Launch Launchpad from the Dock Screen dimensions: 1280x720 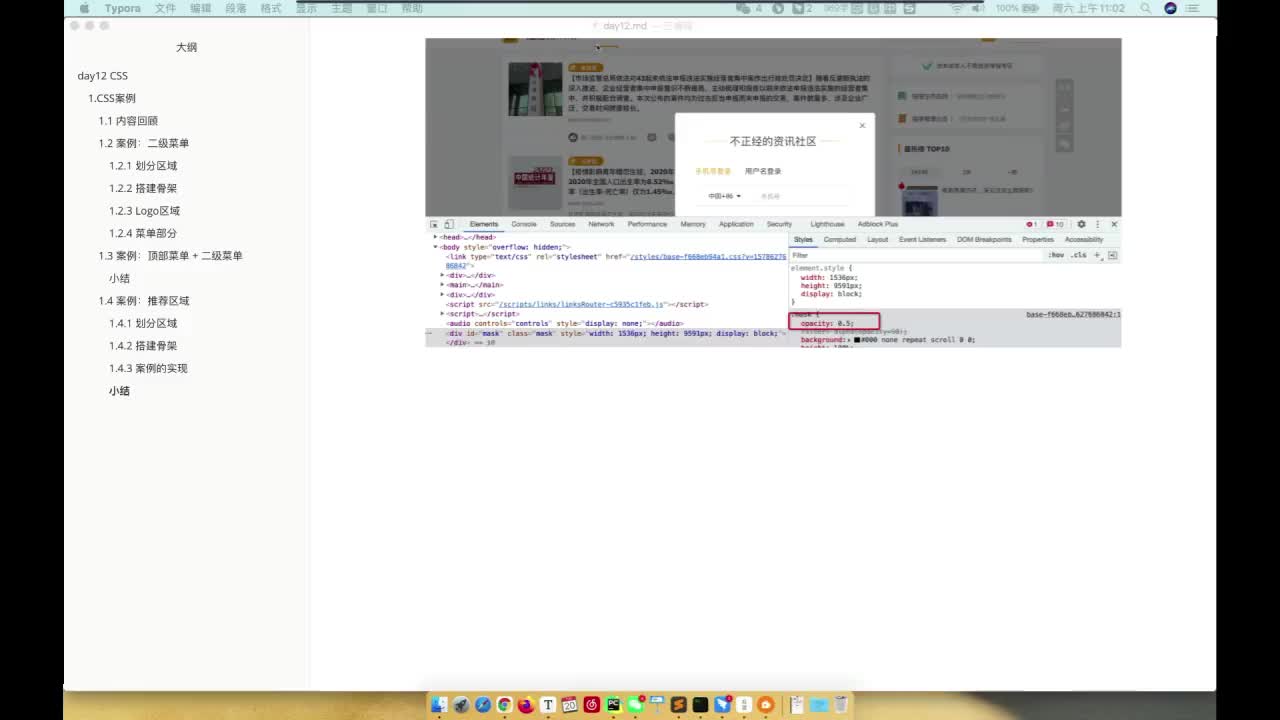click(461, 705)
